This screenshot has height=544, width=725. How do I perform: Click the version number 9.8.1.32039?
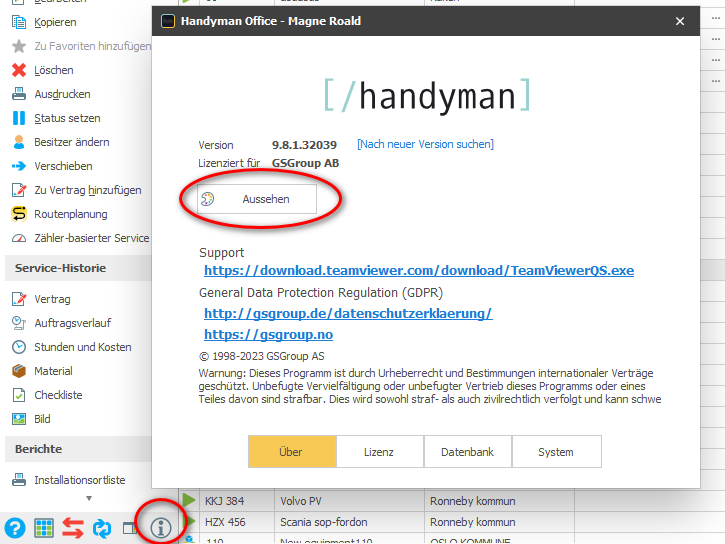pyautogui.click(x=304, y=145)
